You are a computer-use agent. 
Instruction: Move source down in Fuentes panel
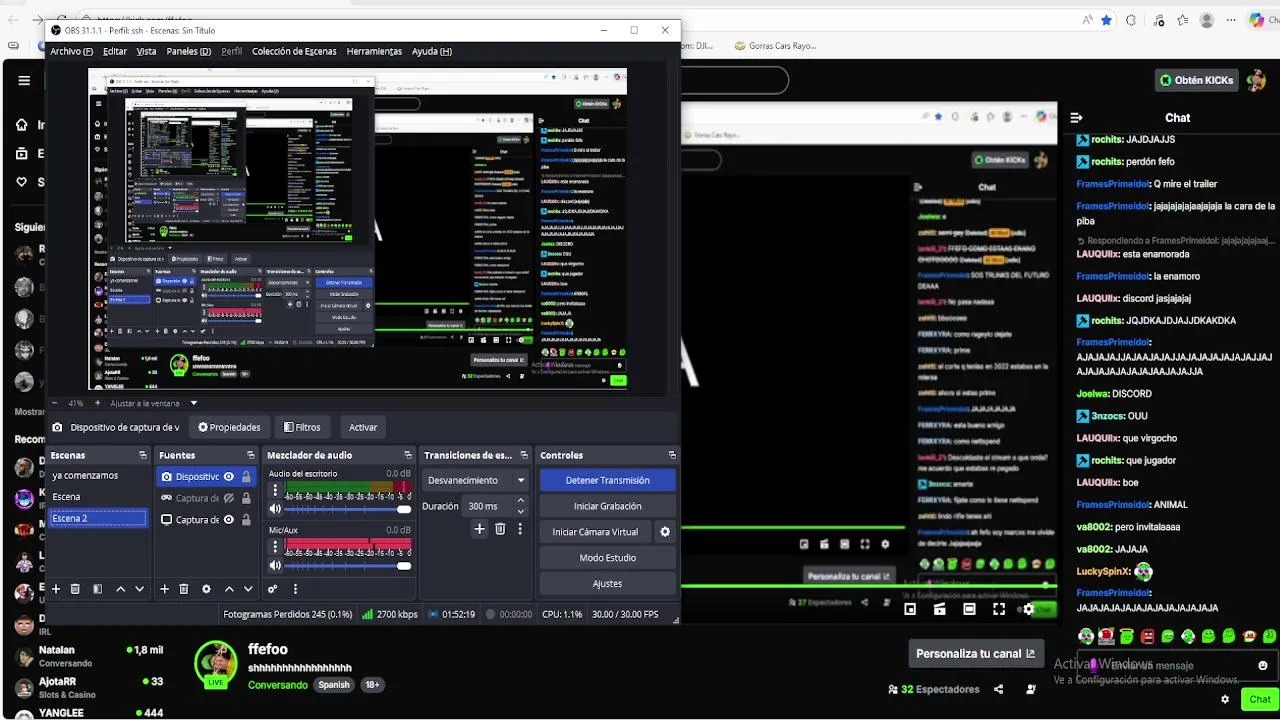(x=248, y=589)
